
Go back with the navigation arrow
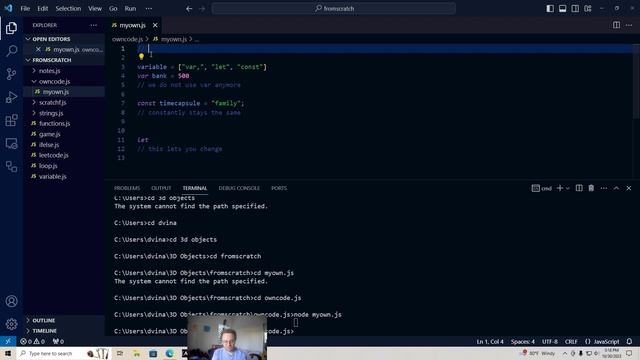click(x=189, y=8)
